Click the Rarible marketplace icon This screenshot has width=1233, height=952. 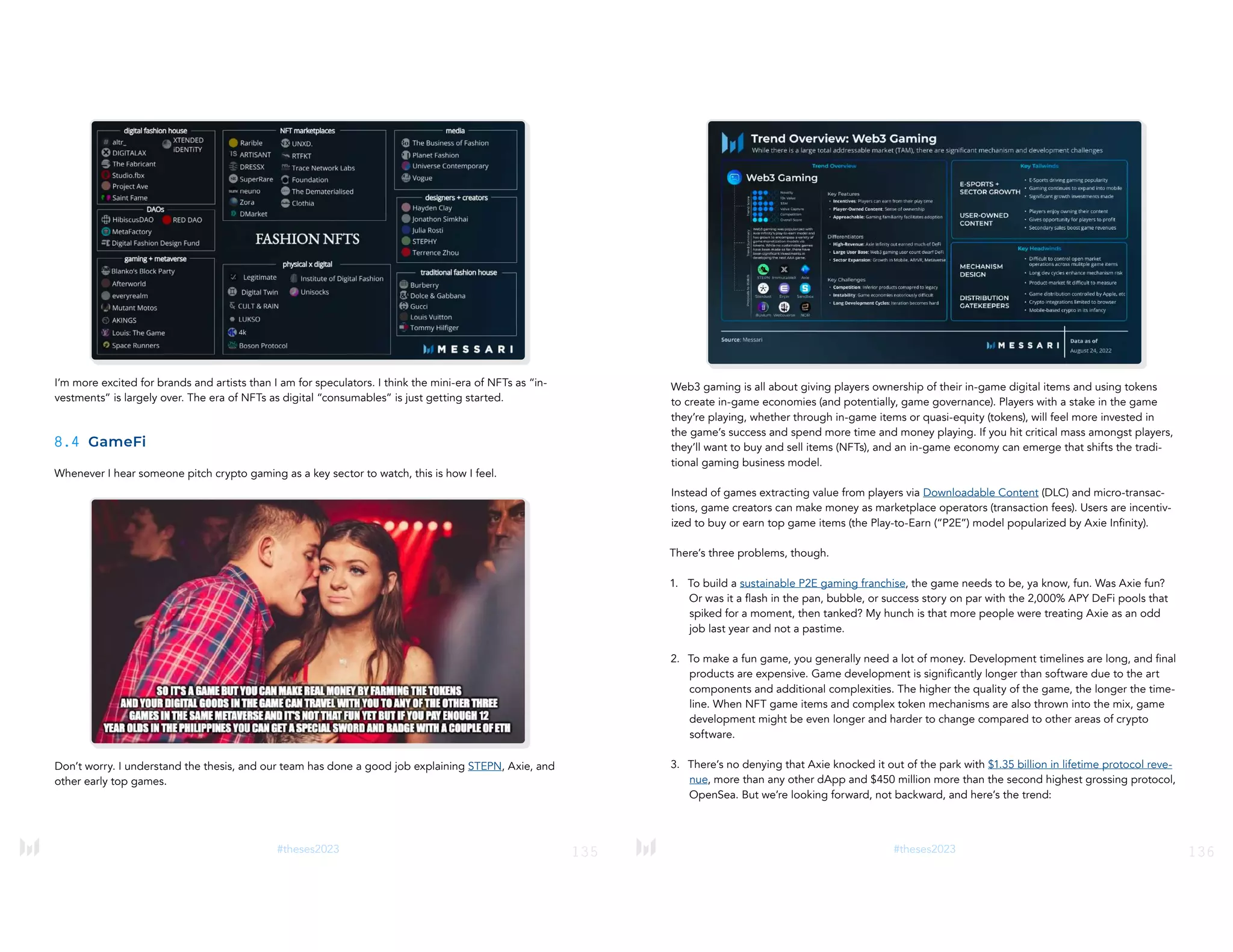coord(233,143)
